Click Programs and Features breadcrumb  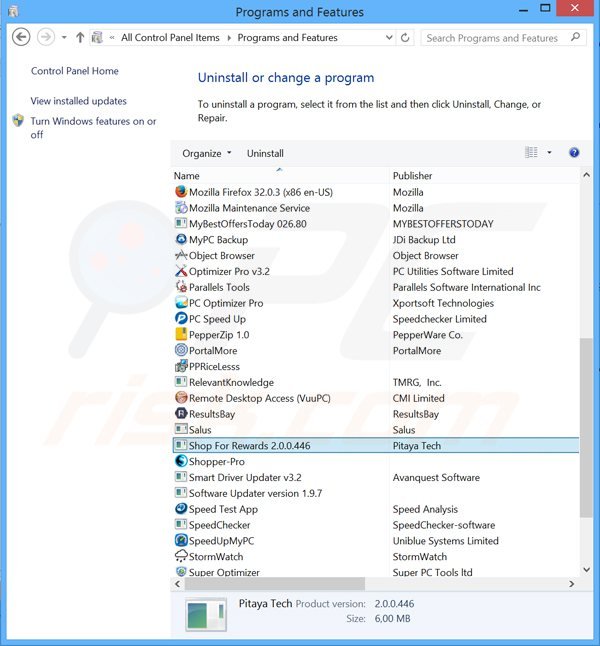coord(287,37)
